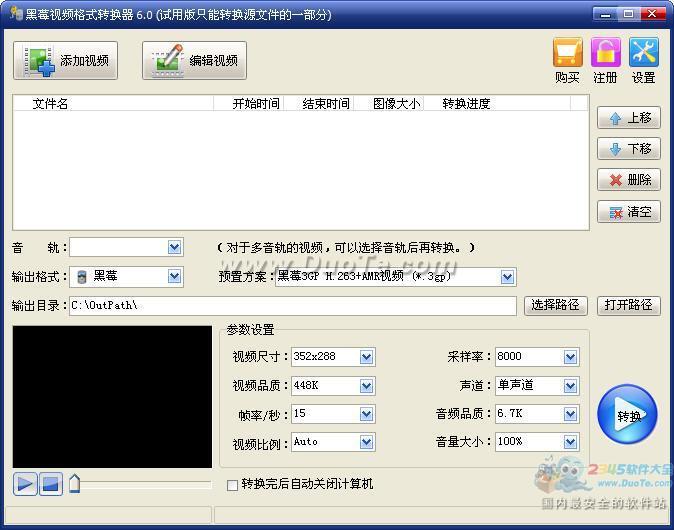Focus the 输出目录 C:\OutPath\ field
This screenshot has height=530, width=674.
tap(293, 306)
